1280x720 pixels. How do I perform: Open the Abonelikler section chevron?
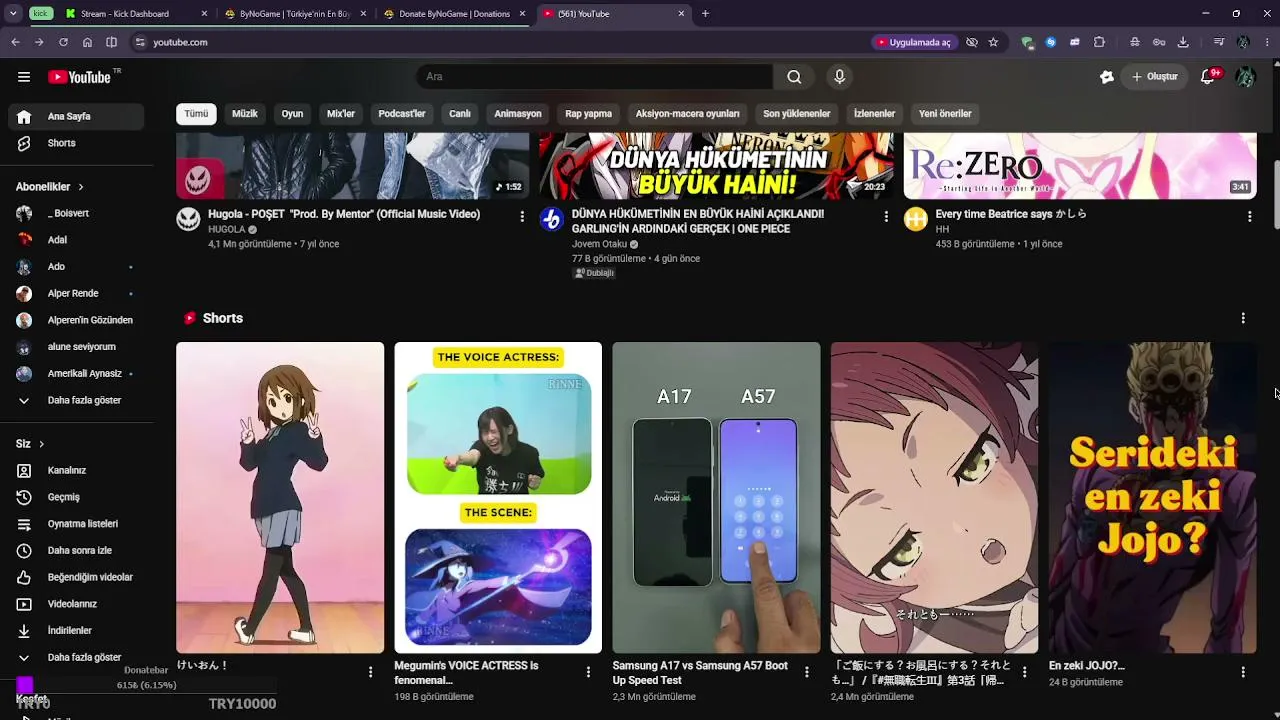click(81, 187)
